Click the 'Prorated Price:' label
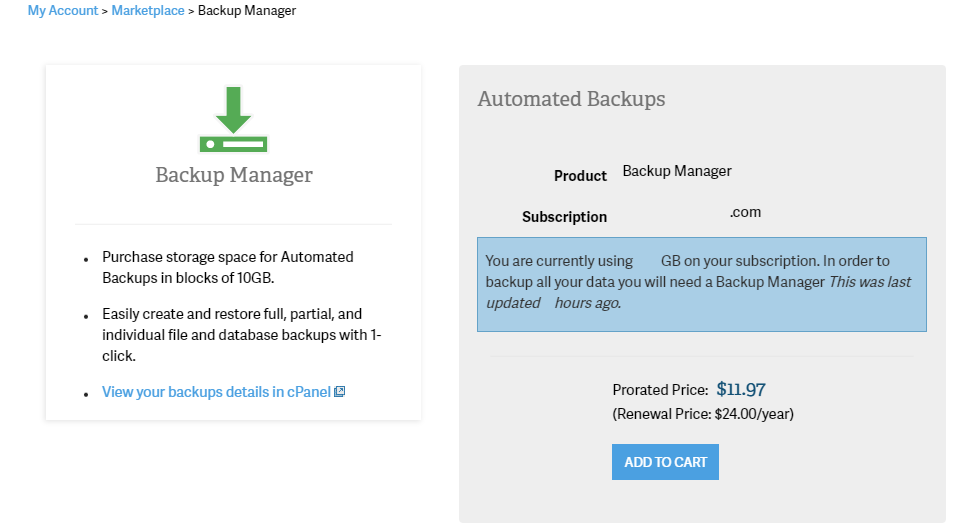Viewport: 954px width, 528px height. pos(660,390)
